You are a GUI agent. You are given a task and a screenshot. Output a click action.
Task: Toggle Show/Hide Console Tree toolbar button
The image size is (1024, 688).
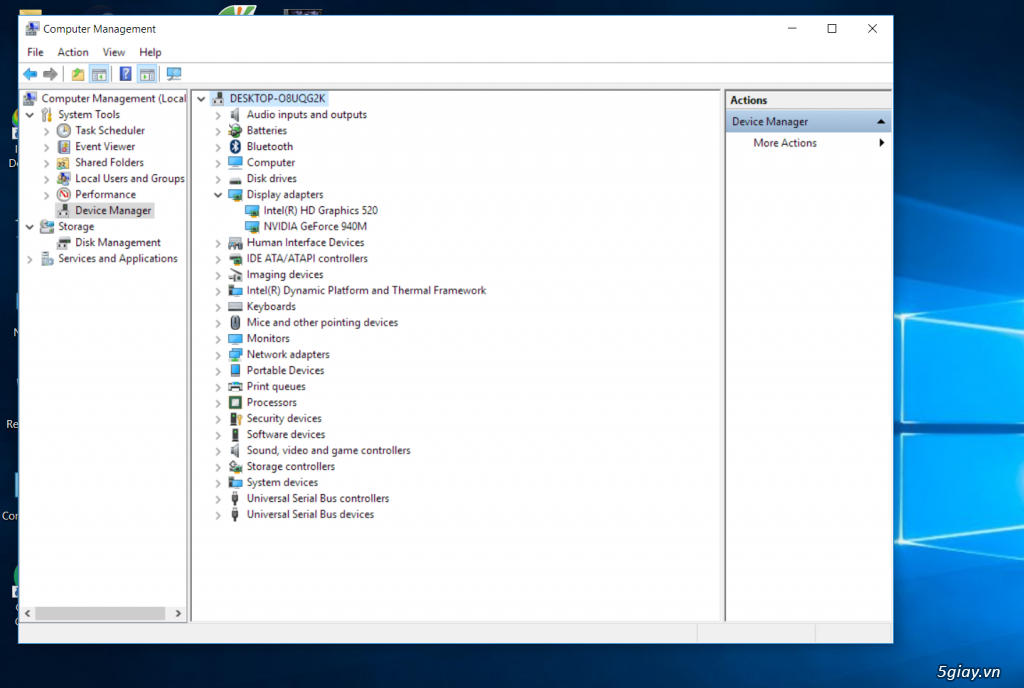tap(99, 74)
